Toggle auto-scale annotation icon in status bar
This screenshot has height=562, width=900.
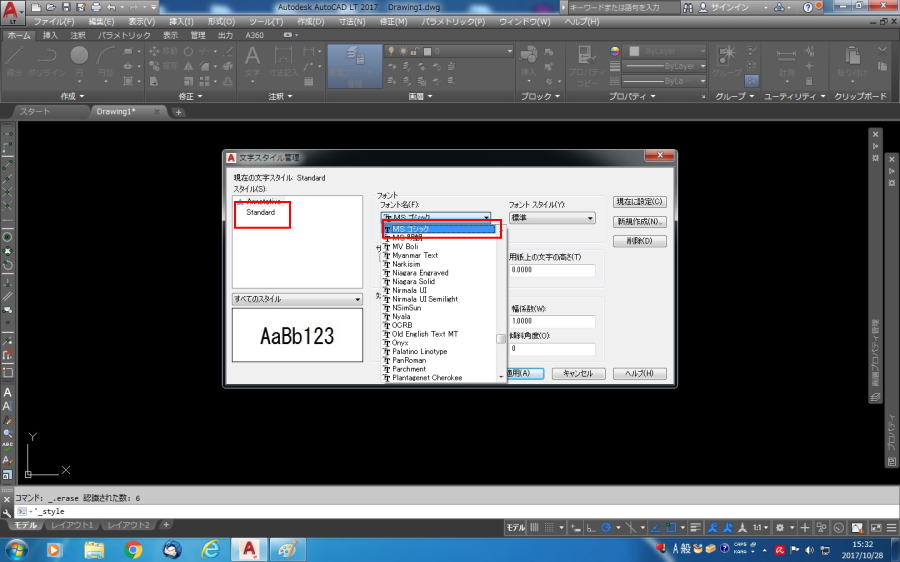[x=727, y=528]
